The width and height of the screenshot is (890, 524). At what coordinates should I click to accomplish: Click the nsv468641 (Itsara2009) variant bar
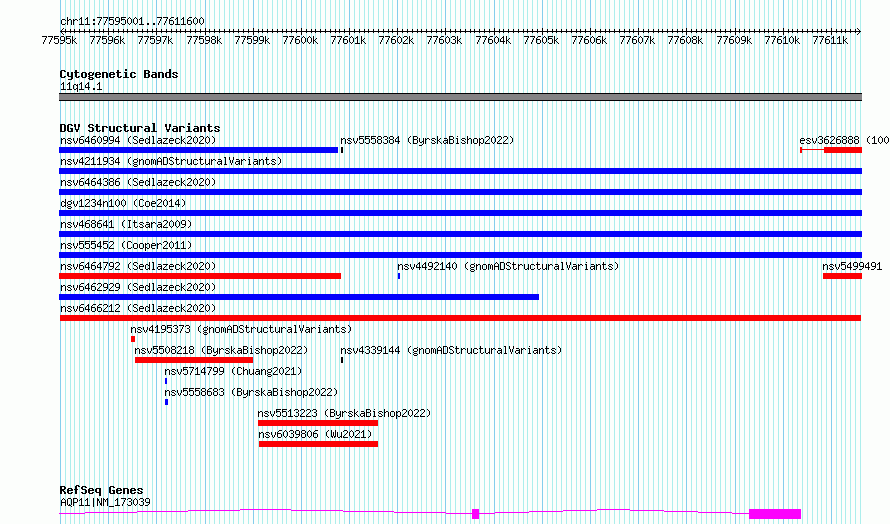[460, 234]
